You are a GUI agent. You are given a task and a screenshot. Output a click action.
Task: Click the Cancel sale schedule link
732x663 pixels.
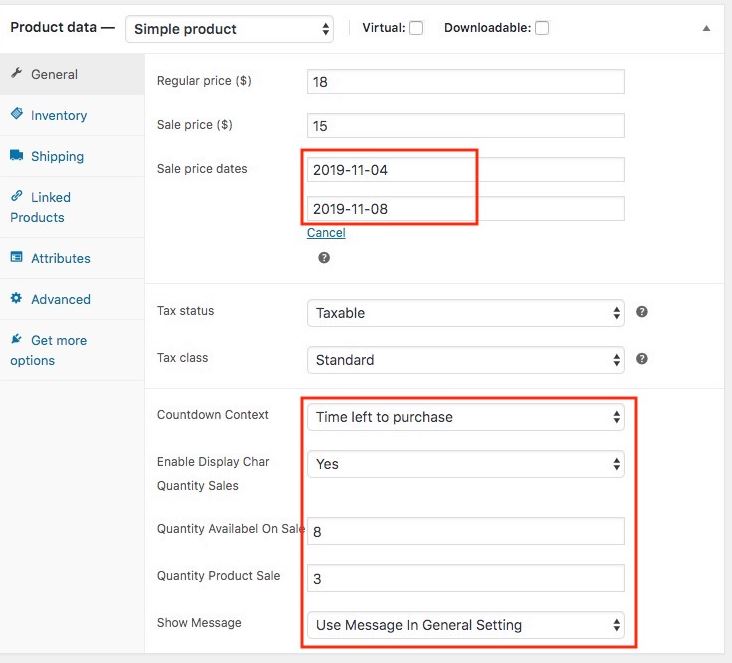326,233
